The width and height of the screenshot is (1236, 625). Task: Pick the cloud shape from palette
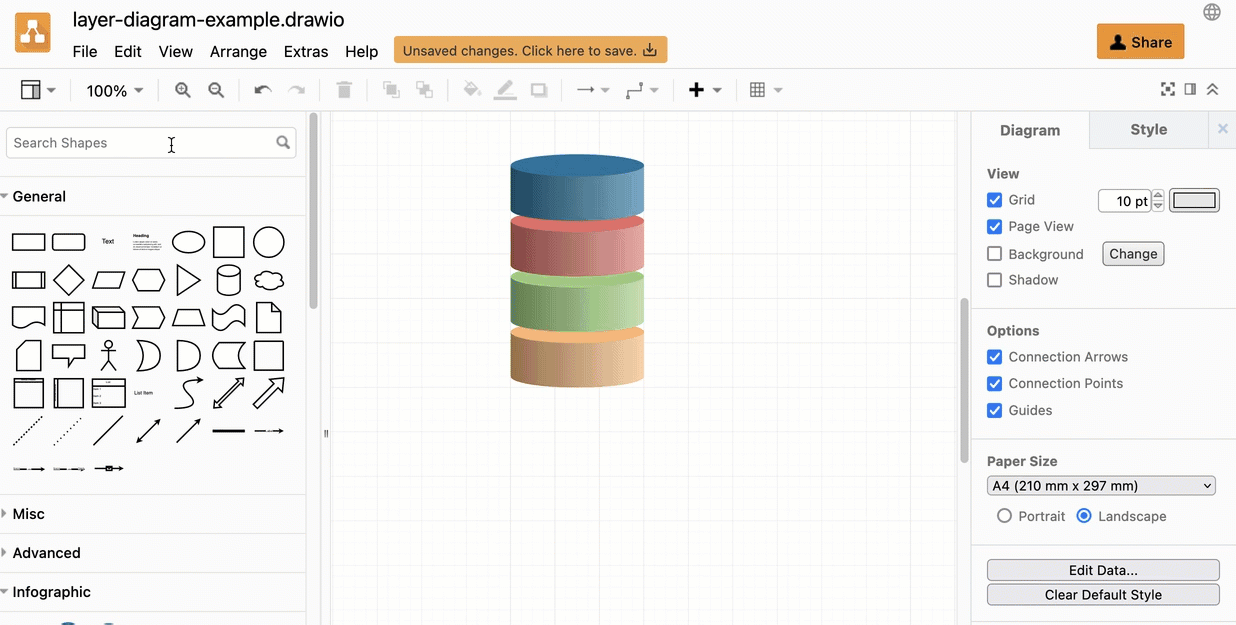(269, 280)
